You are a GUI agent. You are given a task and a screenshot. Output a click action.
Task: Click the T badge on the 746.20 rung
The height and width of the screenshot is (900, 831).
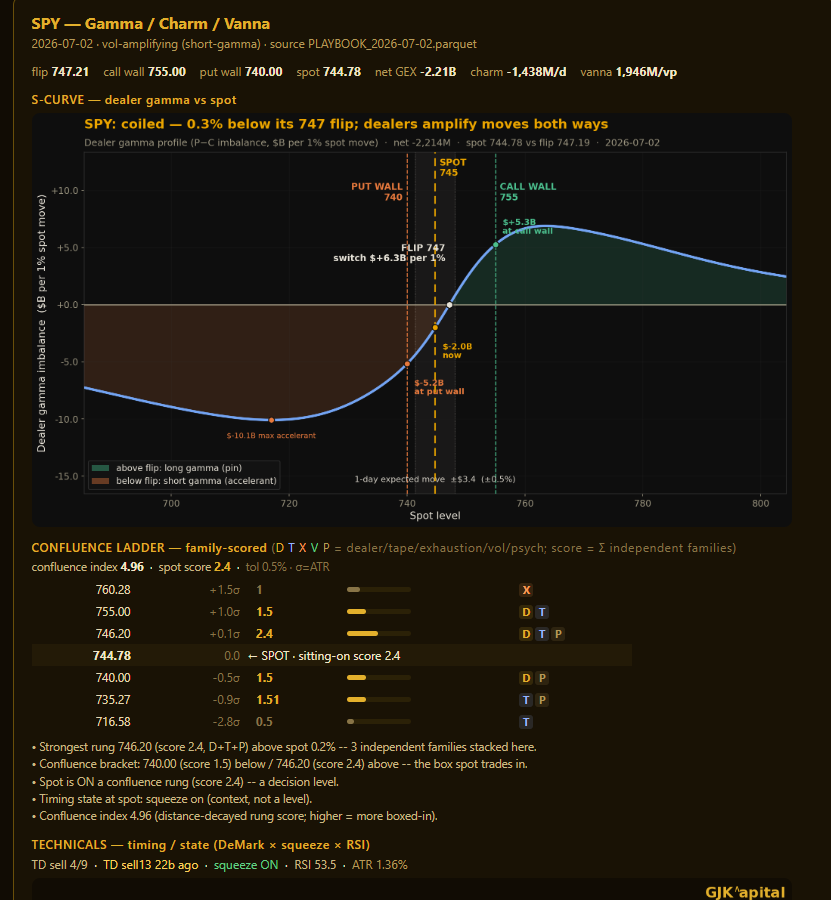(x=542, y=634)
